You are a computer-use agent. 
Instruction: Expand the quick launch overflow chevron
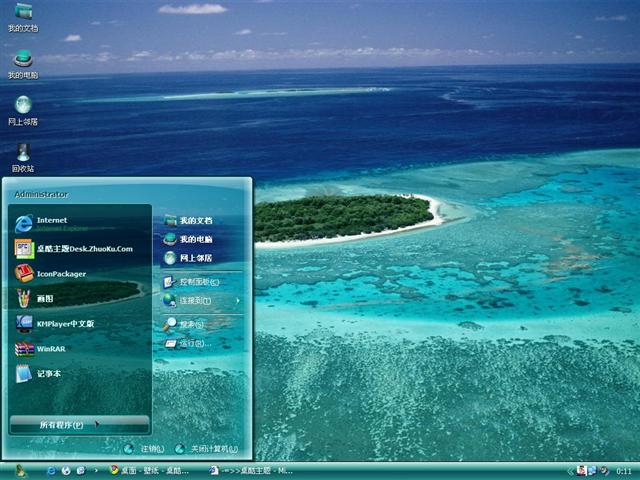[x=95, y=470]
